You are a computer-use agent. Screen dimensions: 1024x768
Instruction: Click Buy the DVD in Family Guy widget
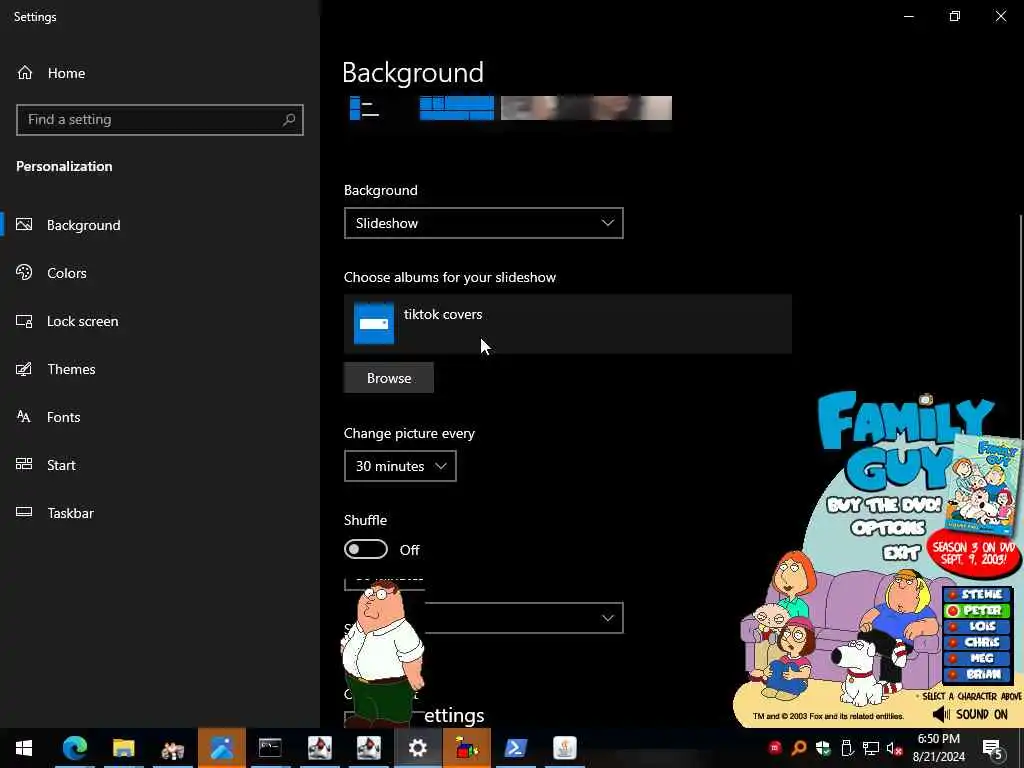[x=884, y=505]
